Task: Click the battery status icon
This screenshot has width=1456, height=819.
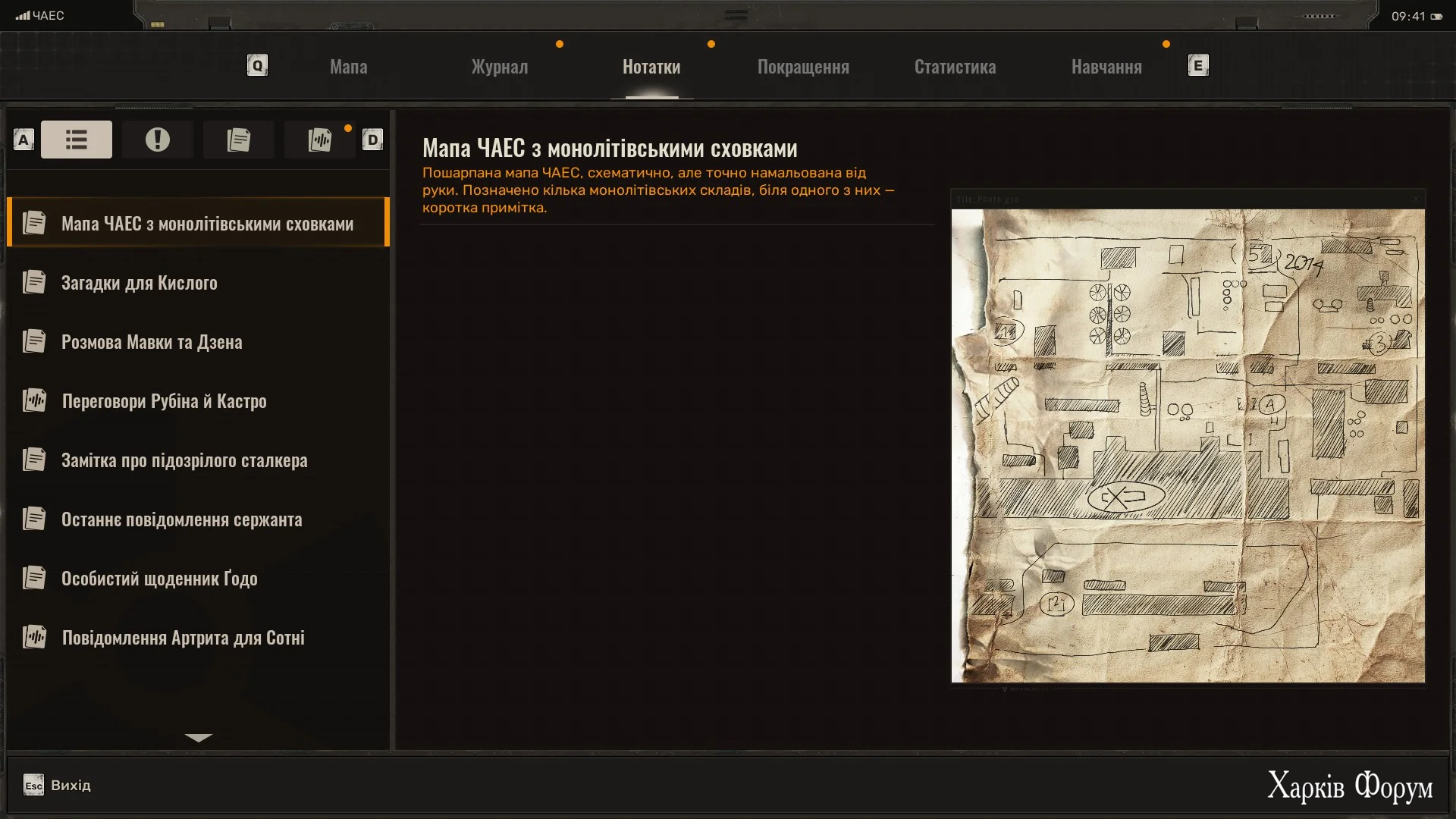Action: coord(1436,16)
